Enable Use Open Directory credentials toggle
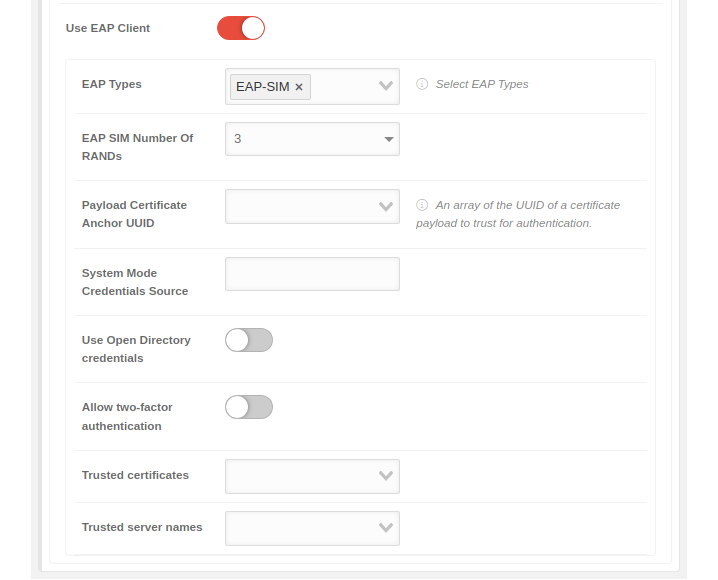 [x=249, y=340]
